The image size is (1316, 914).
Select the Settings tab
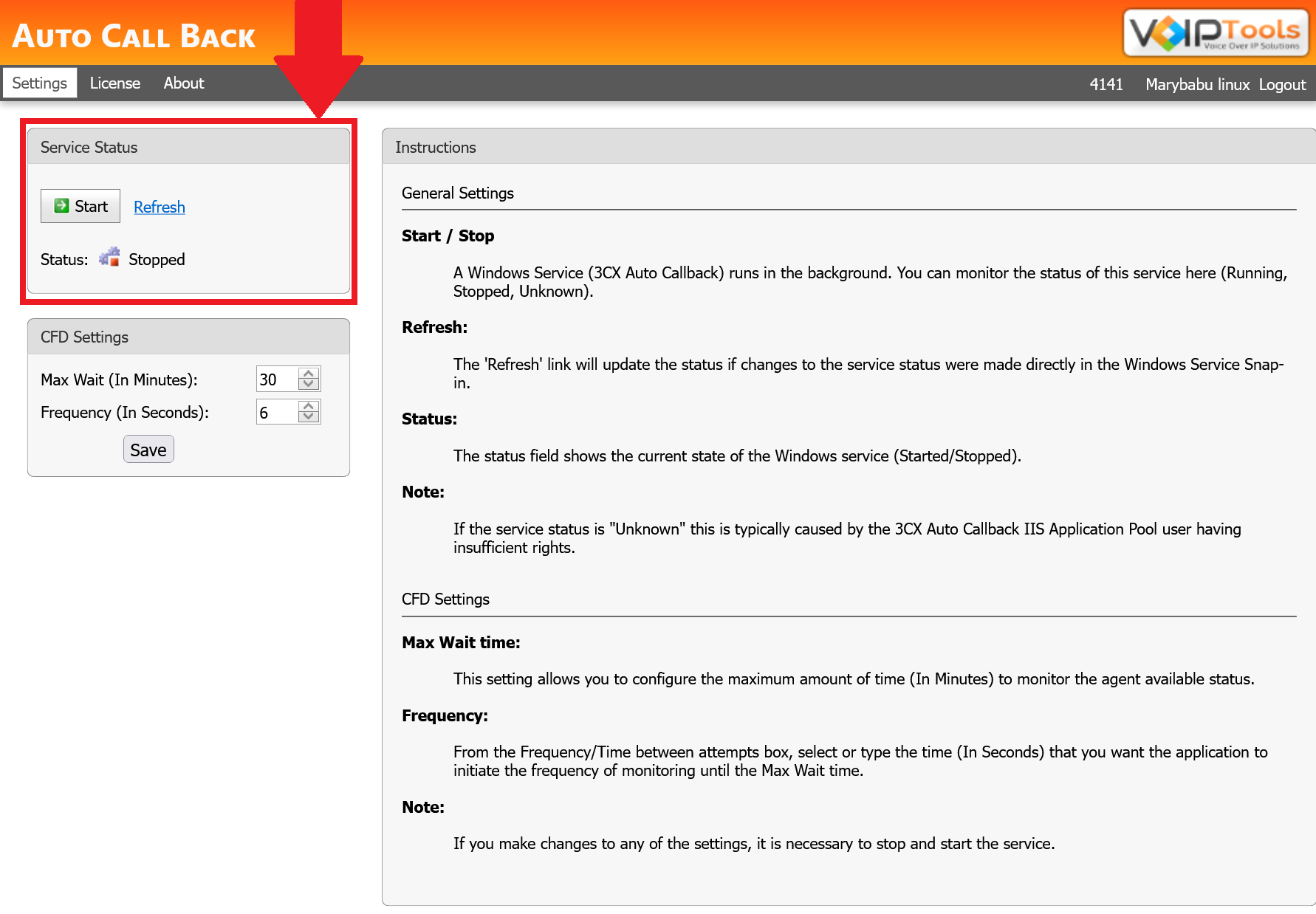[x=39, y=83]
